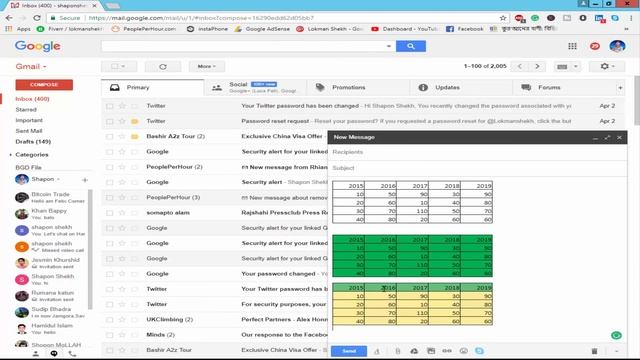Star the PeoplePerHour (2) email
Image resolution: width=640 pixels, height=360 pixels.
(122, 167)
